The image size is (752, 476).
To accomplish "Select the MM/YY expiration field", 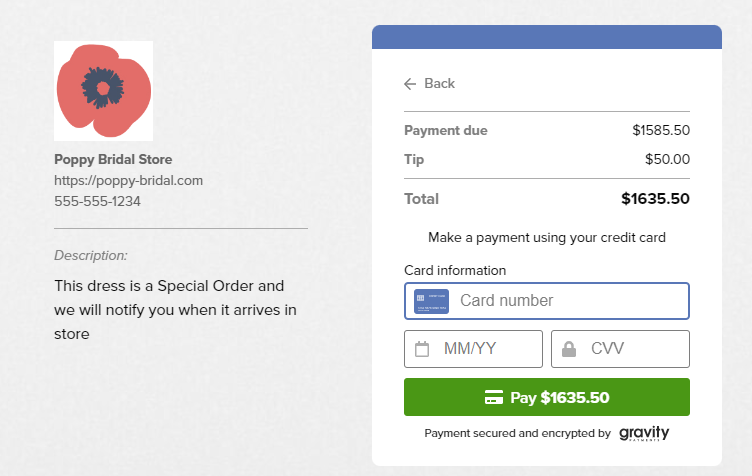I will pyautogui.click(x=473, y=349).
